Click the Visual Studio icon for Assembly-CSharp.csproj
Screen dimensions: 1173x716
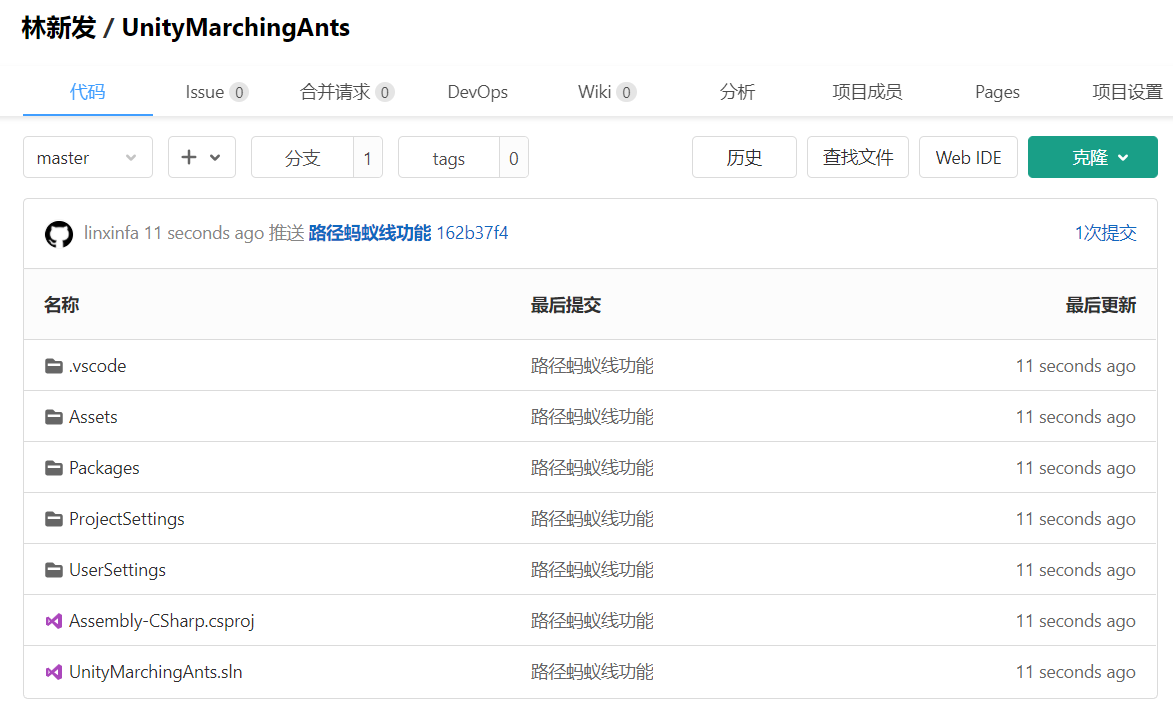[x=54, y=621]
